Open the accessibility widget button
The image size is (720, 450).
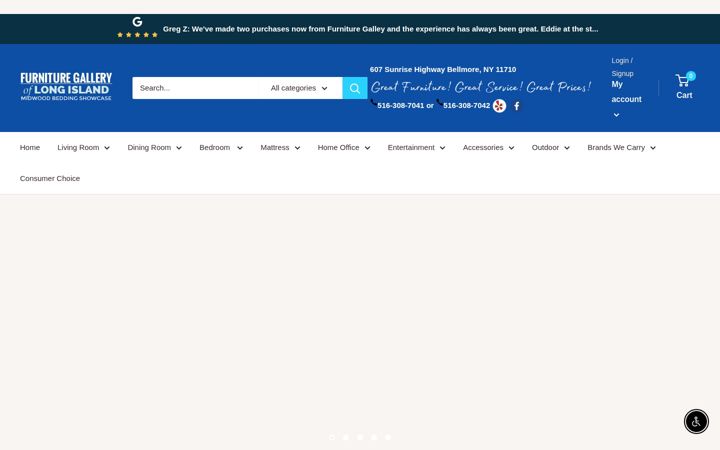[x=696, y=421]
